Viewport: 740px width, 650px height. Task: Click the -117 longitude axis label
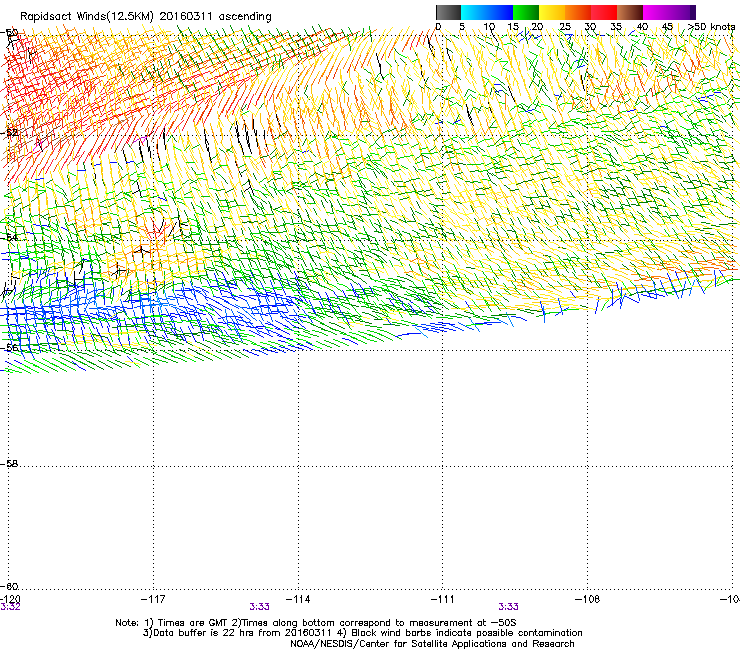tap(153, 599)
